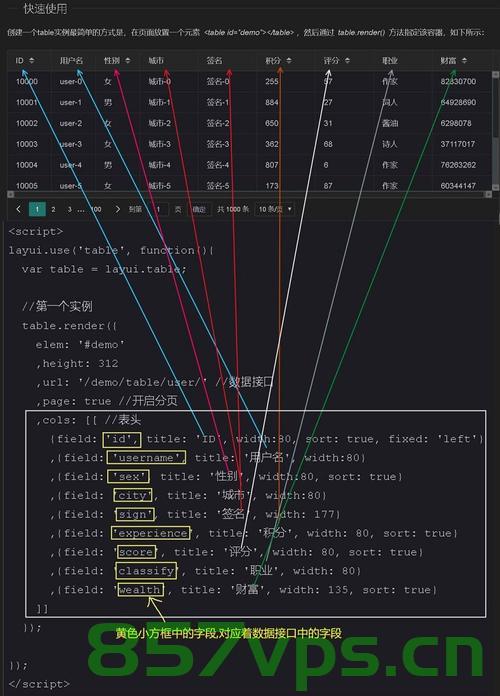Click the user-4 username cell

pos(71,165)
